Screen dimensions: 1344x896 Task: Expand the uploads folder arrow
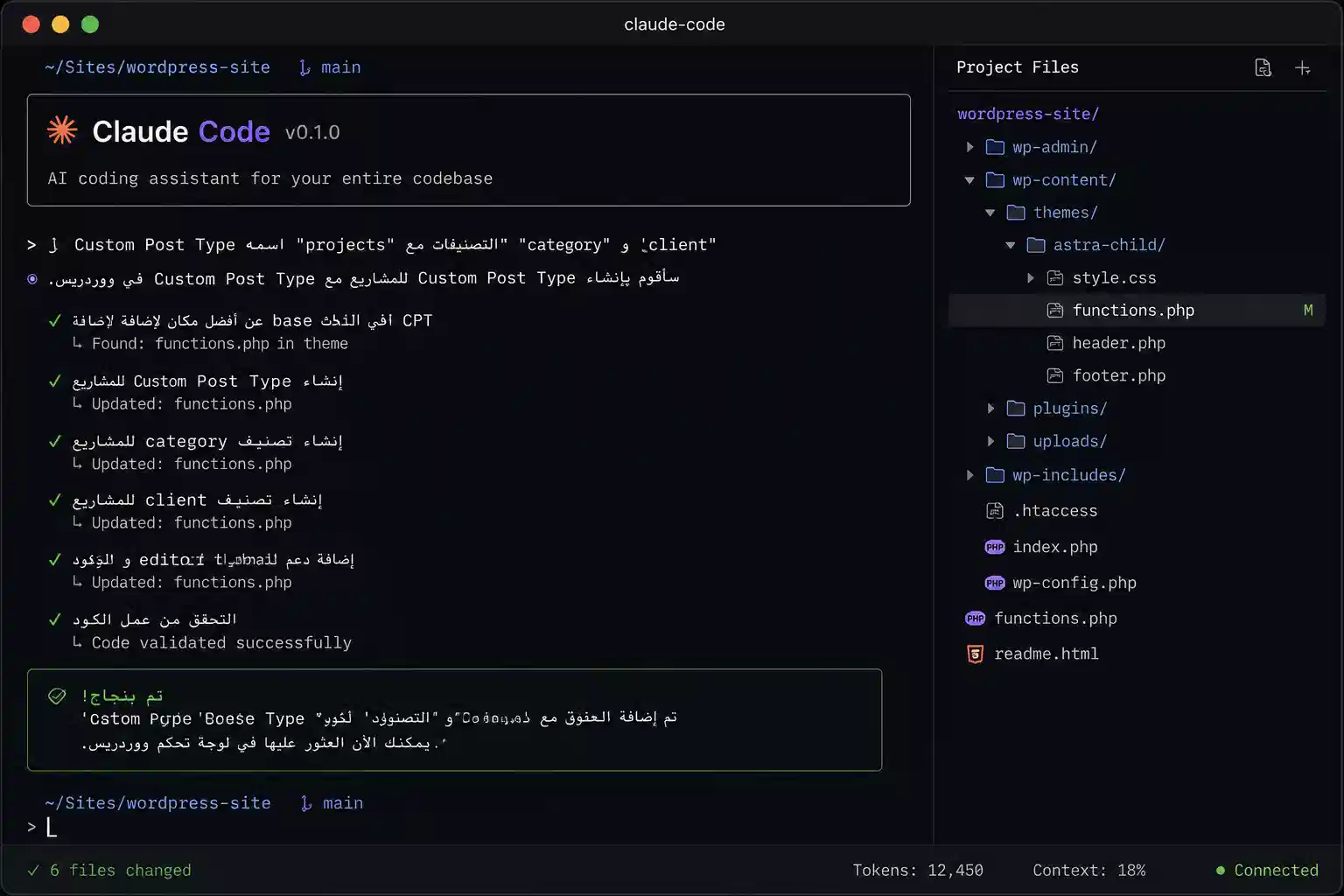990,441
